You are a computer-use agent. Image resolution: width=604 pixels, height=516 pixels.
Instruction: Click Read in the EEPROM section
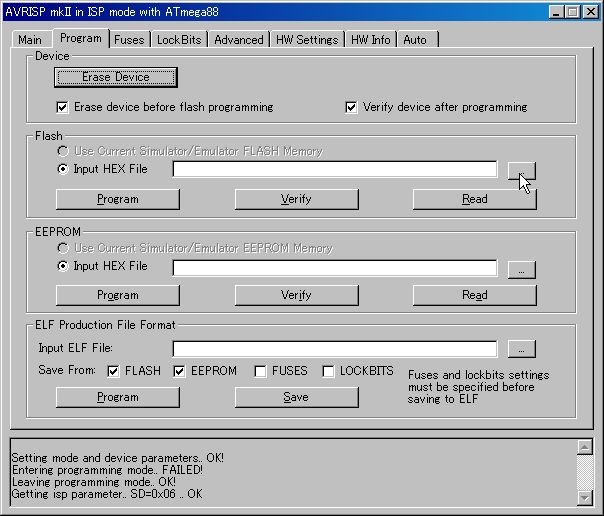(475, 295)
